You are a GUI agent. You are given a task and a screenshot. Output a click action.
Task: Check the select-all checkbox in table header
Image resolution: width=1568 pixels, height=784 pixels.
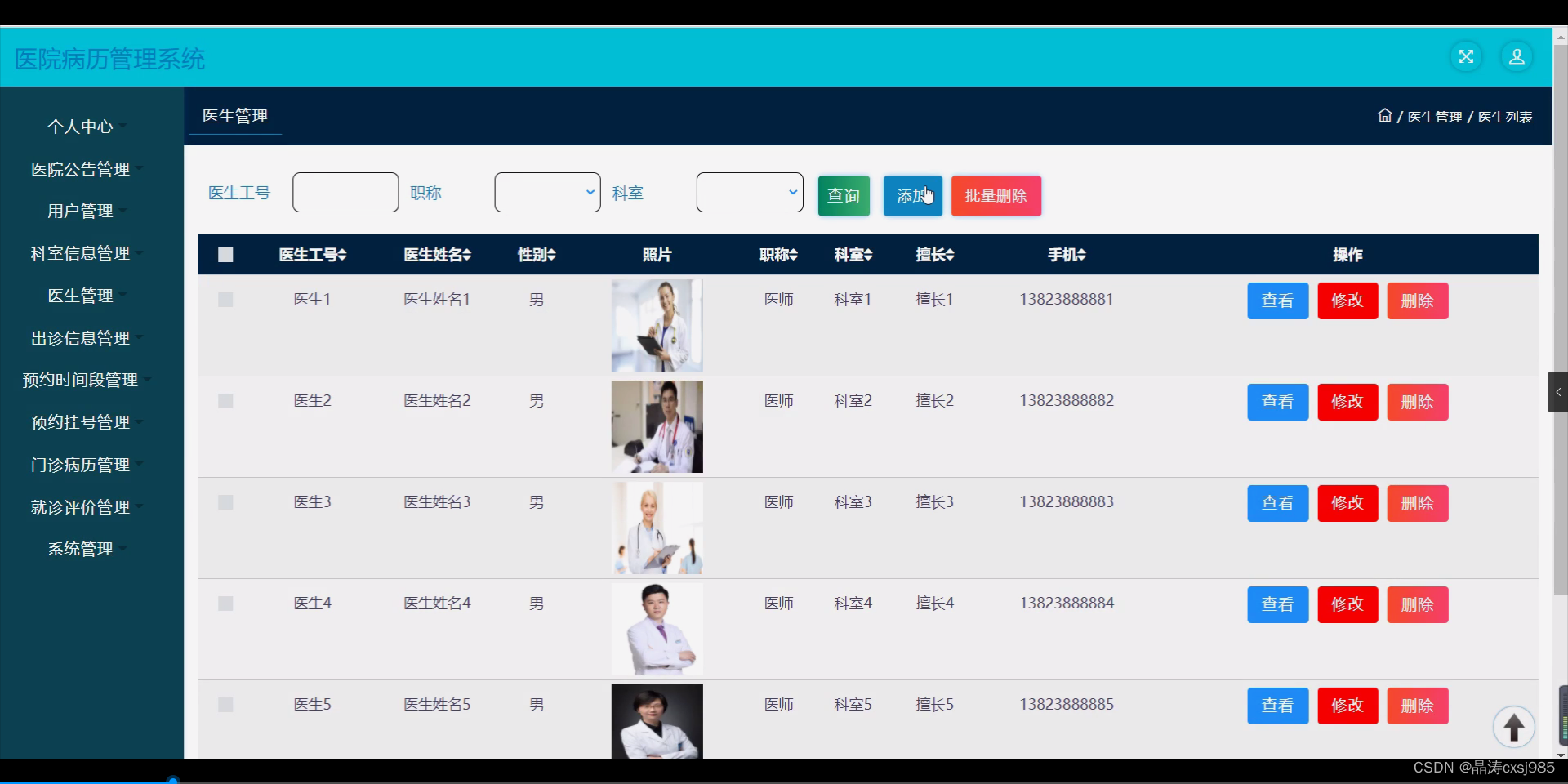point(225,254)
